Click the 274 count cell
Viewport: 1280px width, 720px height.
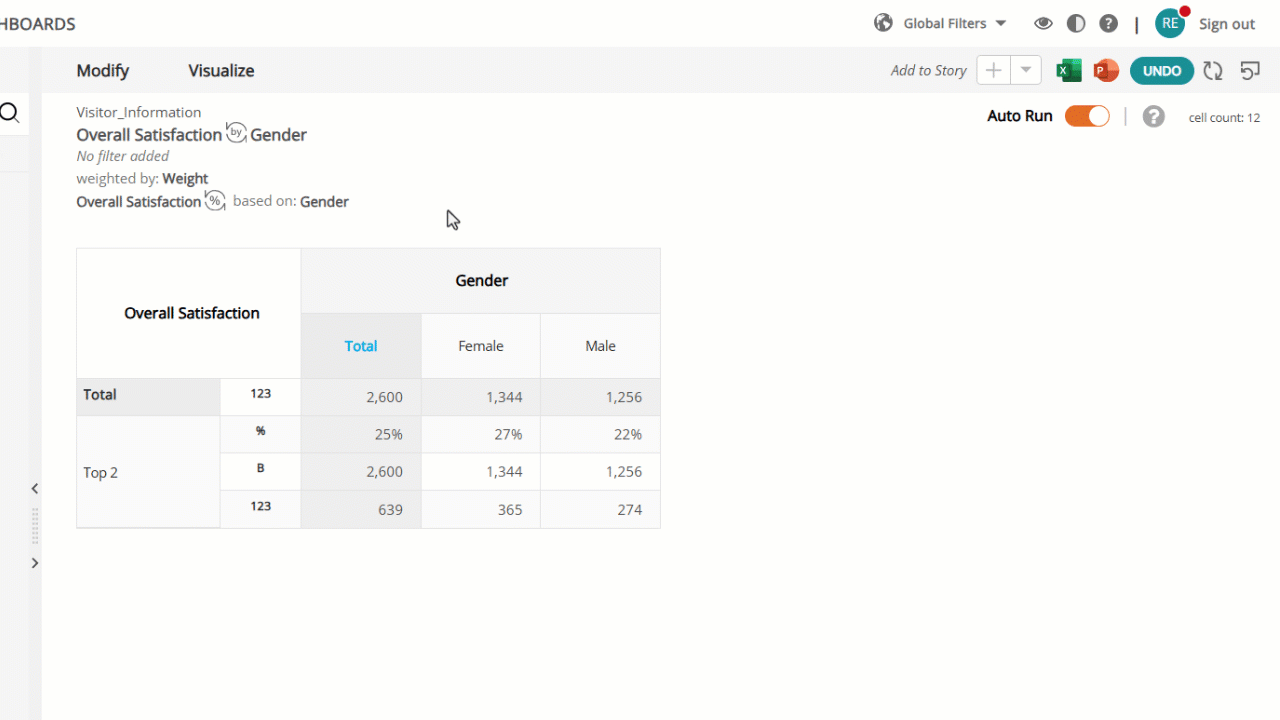click(601, 510)
